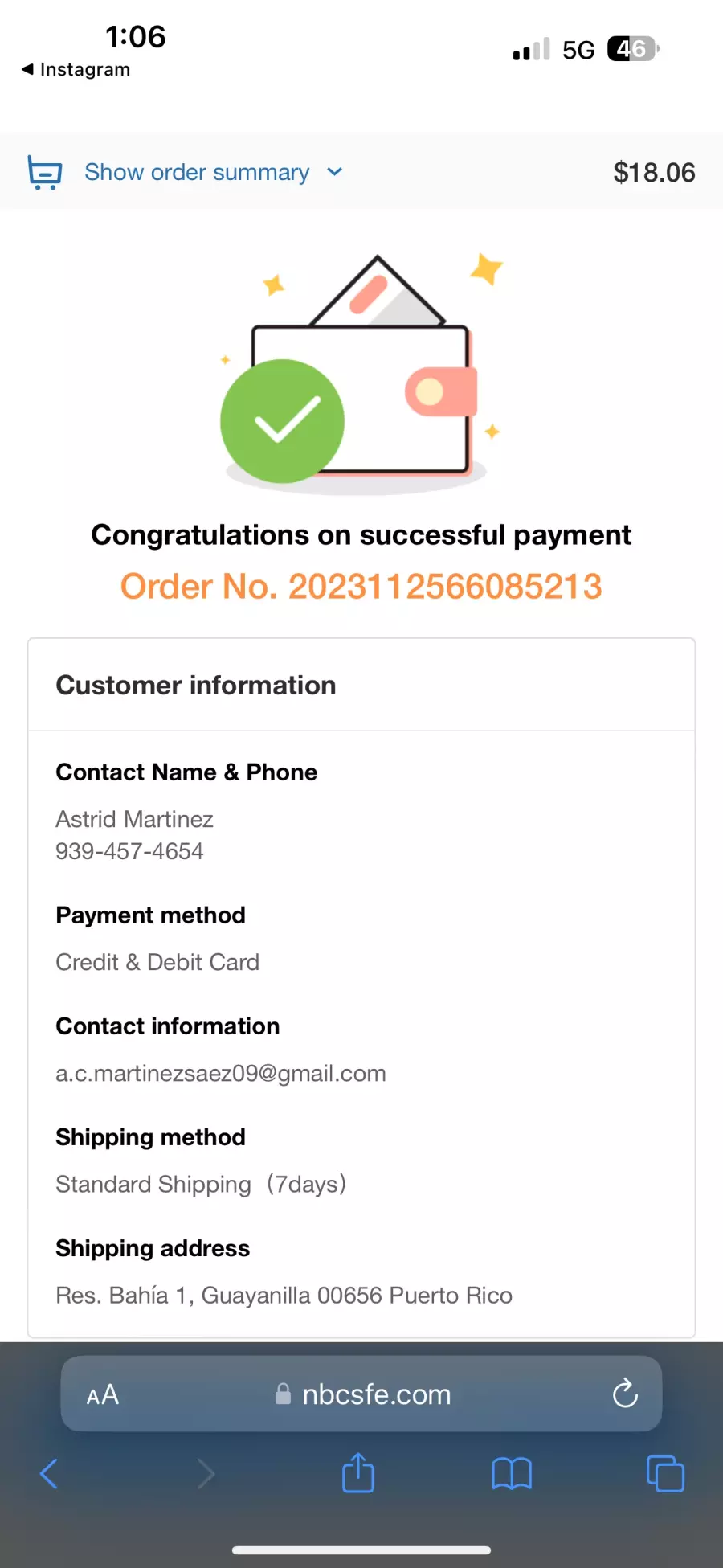
Task: Tap the phone number 939-457-4654
Action: pyautogui.click(x=129, y=851)
